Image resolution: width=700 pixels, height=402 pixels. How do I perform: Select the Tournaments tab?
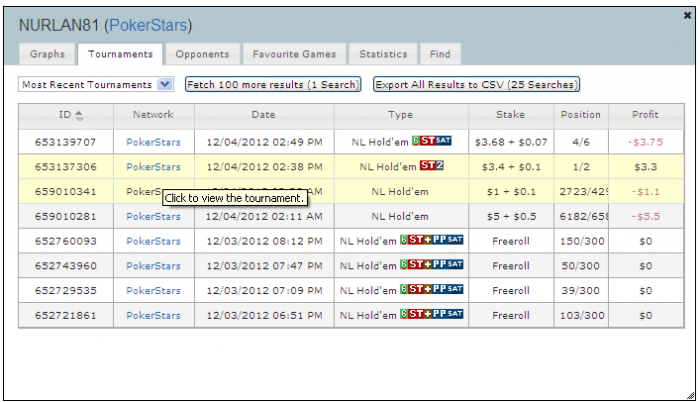(x=121, y=54)
